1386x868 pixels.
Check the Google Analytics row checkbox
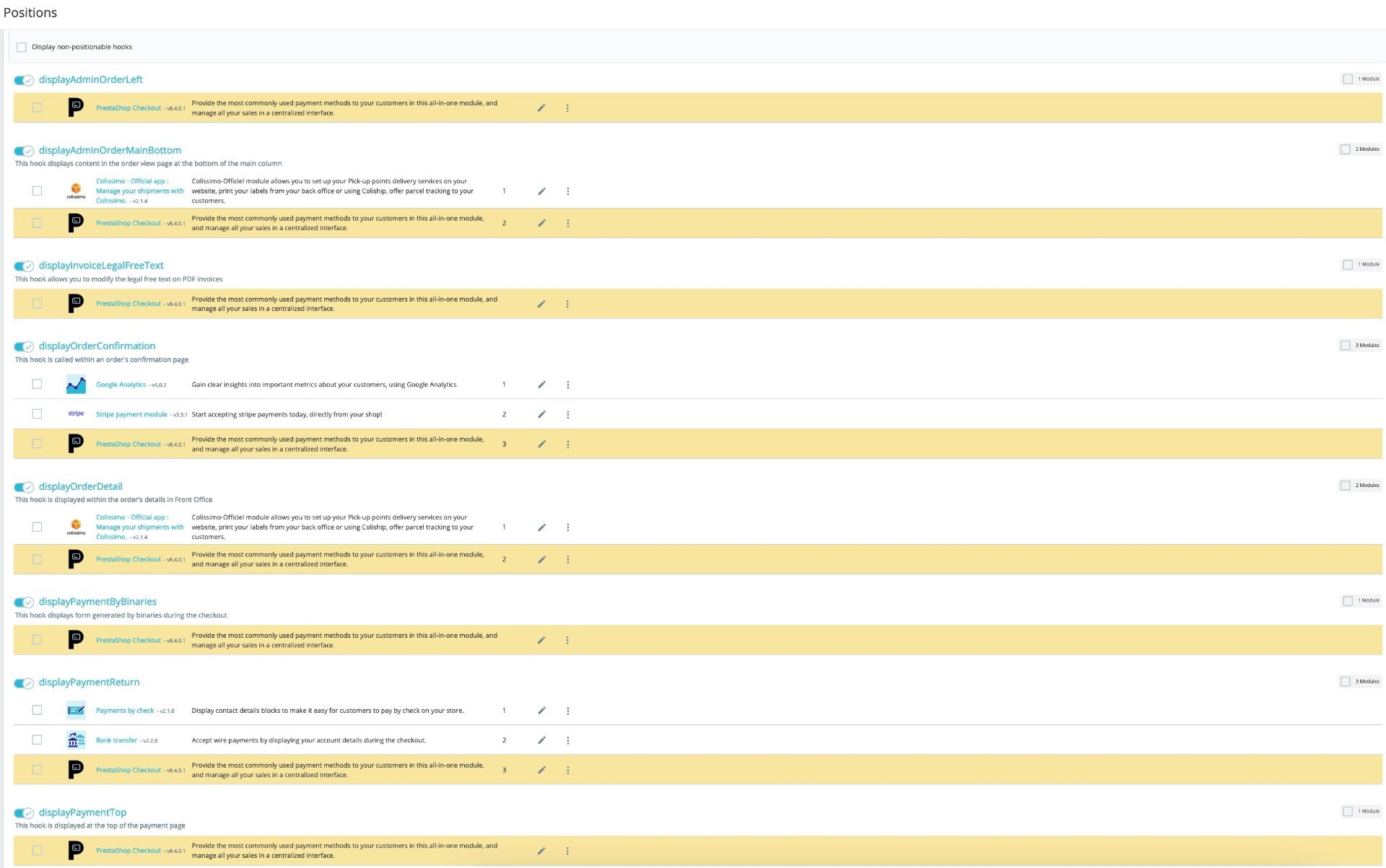point(37,384)
